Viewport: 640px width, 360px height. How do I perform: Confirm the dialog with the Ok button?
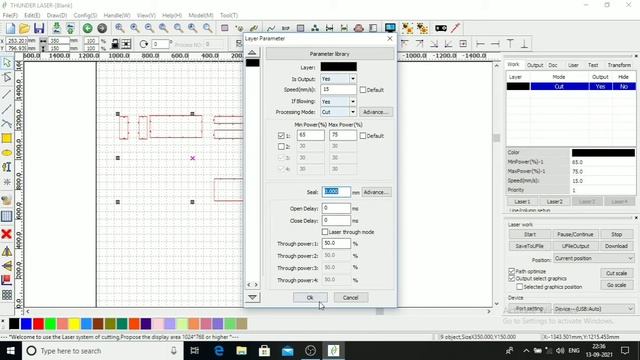coord(310,298)
